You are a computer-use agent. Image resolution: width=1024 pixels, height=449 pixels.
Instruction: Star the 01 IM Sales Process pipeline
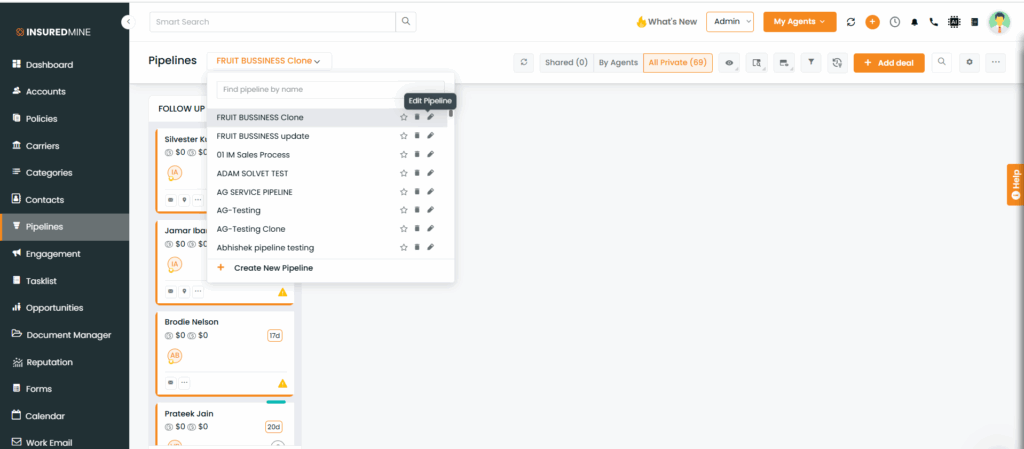pos(404,155)
